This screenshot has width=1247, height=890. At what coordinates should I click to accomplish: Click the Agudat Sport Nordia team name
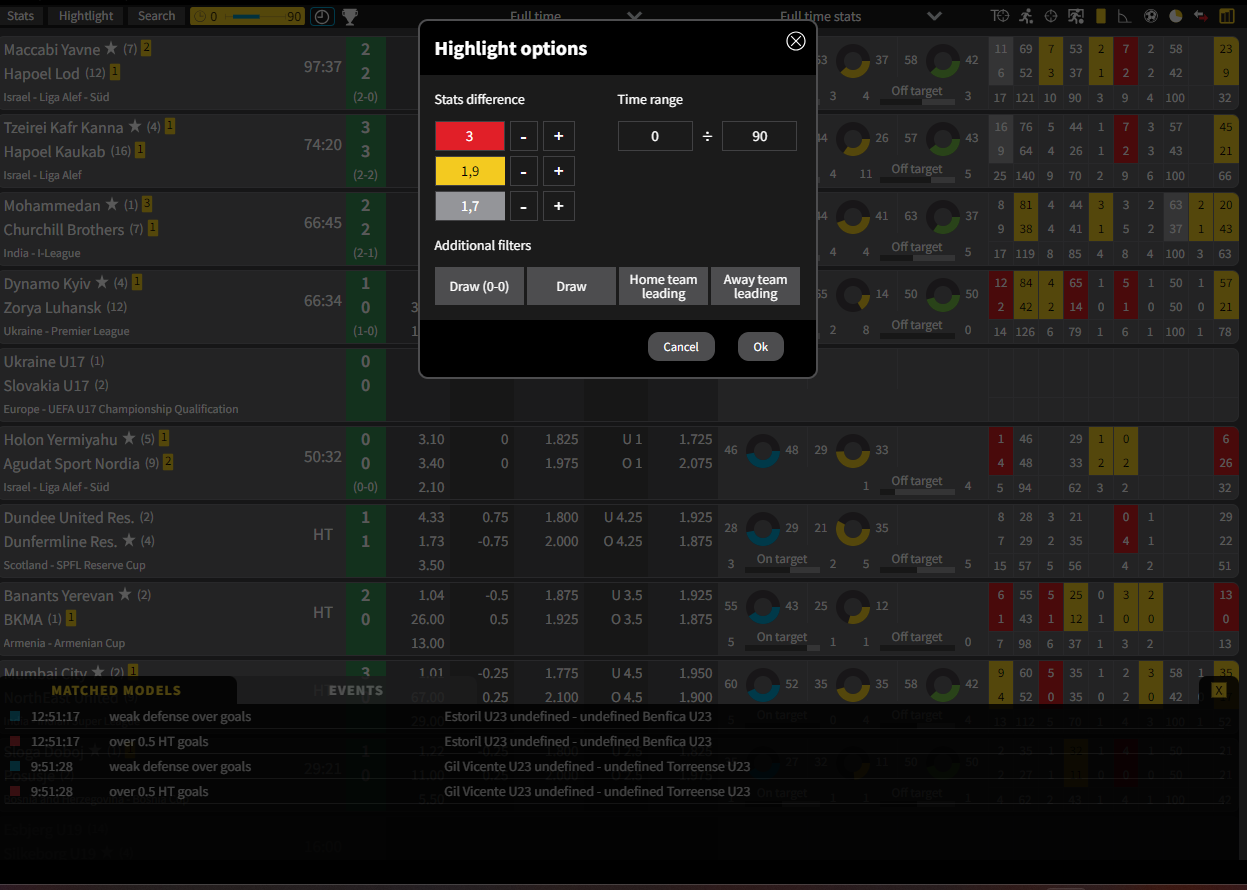coord(73,463)
